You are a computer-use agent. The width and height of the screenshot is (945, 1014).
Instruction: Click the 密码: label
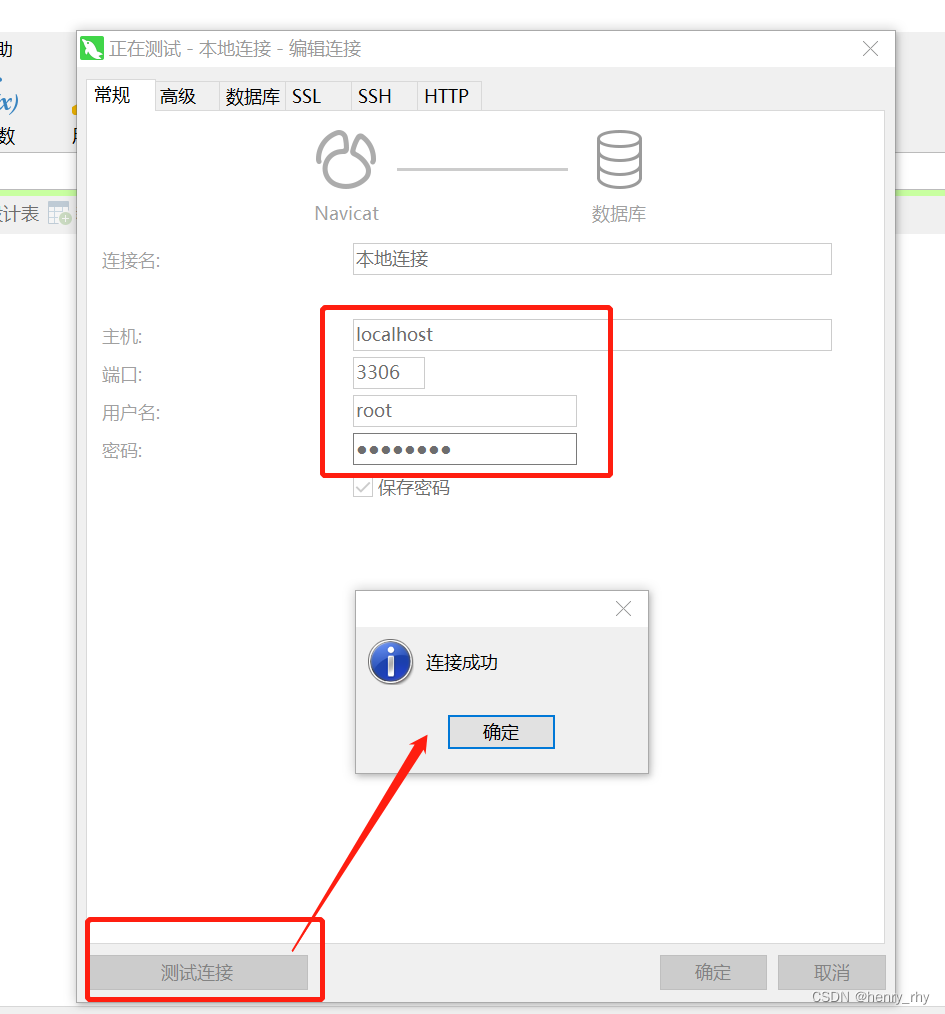(122, 451)
